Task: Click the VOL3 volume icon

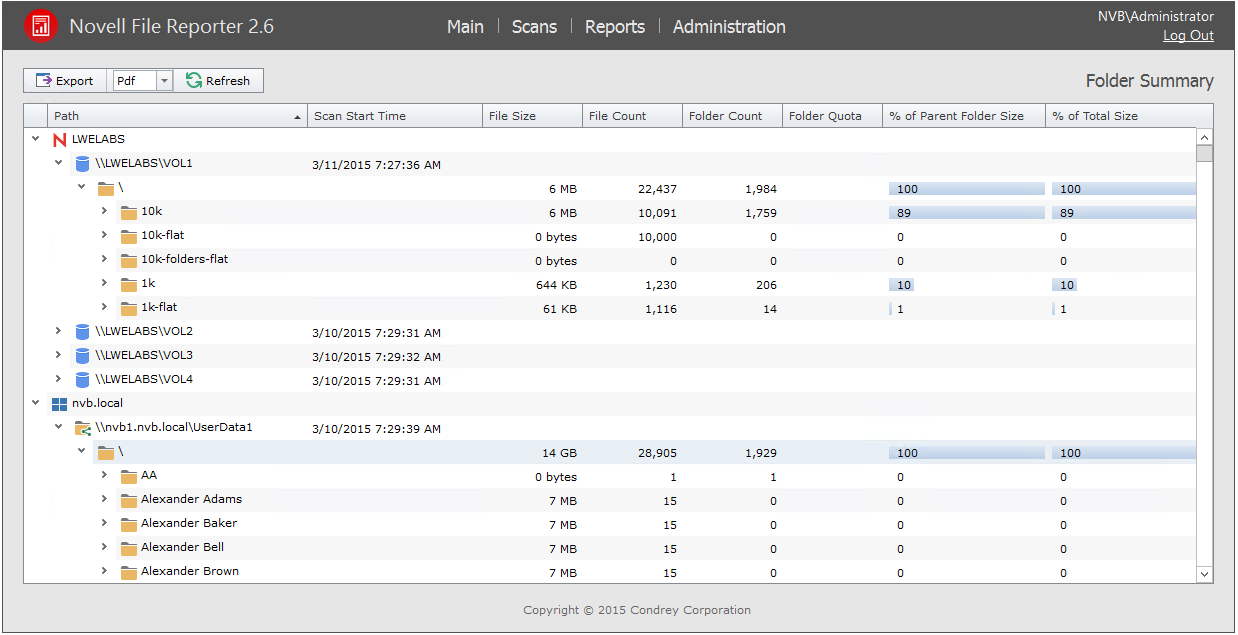Action: tap(83, 356)
